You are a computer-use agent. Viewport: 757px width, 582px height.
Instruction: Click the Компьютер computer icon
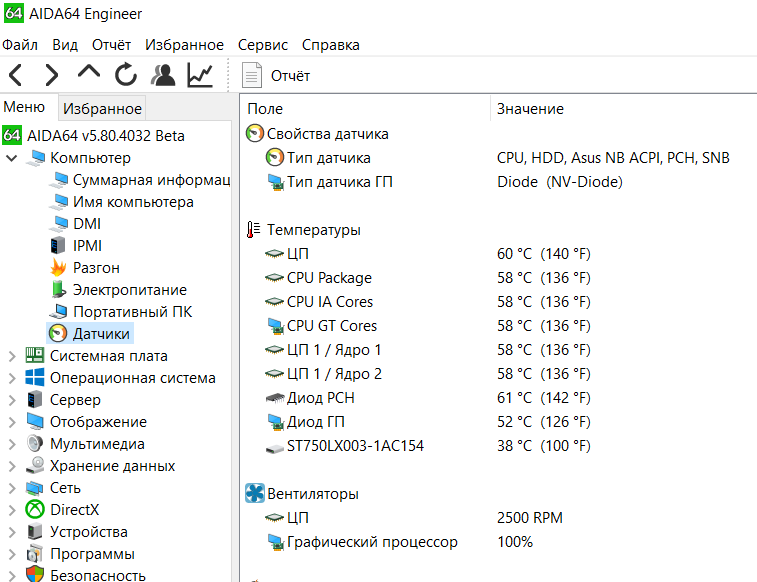[x=35, y=158]
